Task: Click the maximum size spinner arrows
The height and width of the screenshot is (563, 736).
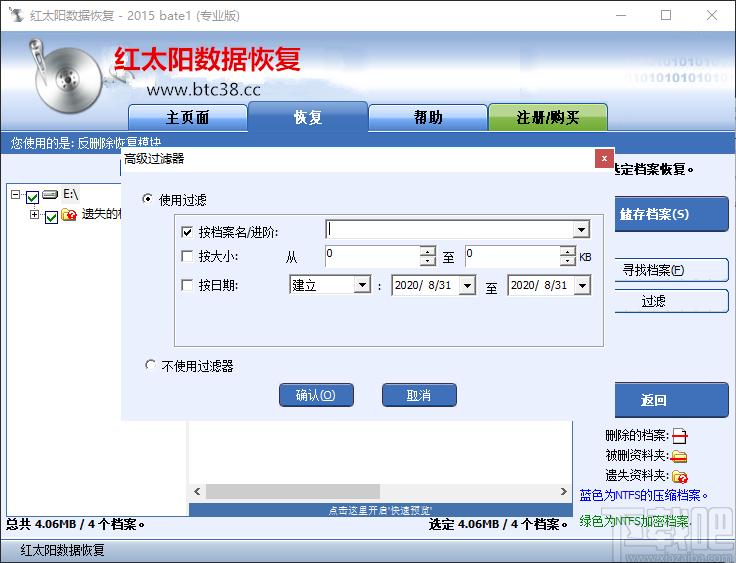Action: (x=567, y=256)
